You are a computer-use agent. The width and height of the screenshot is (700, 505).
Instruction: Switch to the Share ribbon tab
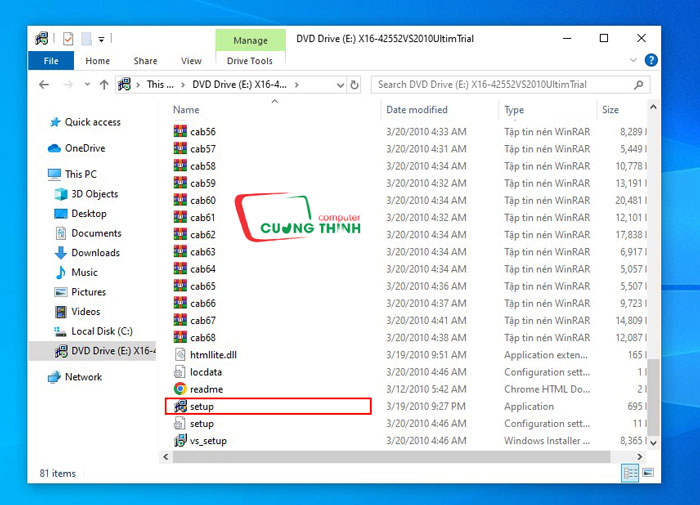point(145,61)
